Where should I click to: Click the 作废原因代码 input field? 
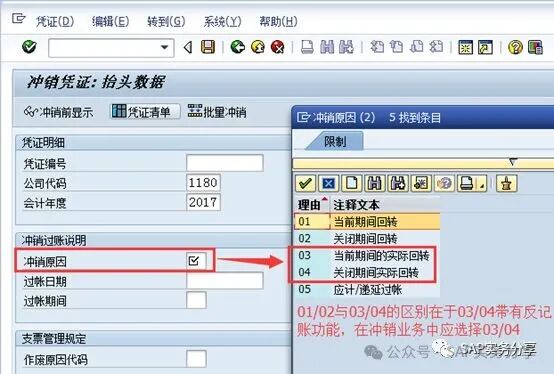[196, 359]
